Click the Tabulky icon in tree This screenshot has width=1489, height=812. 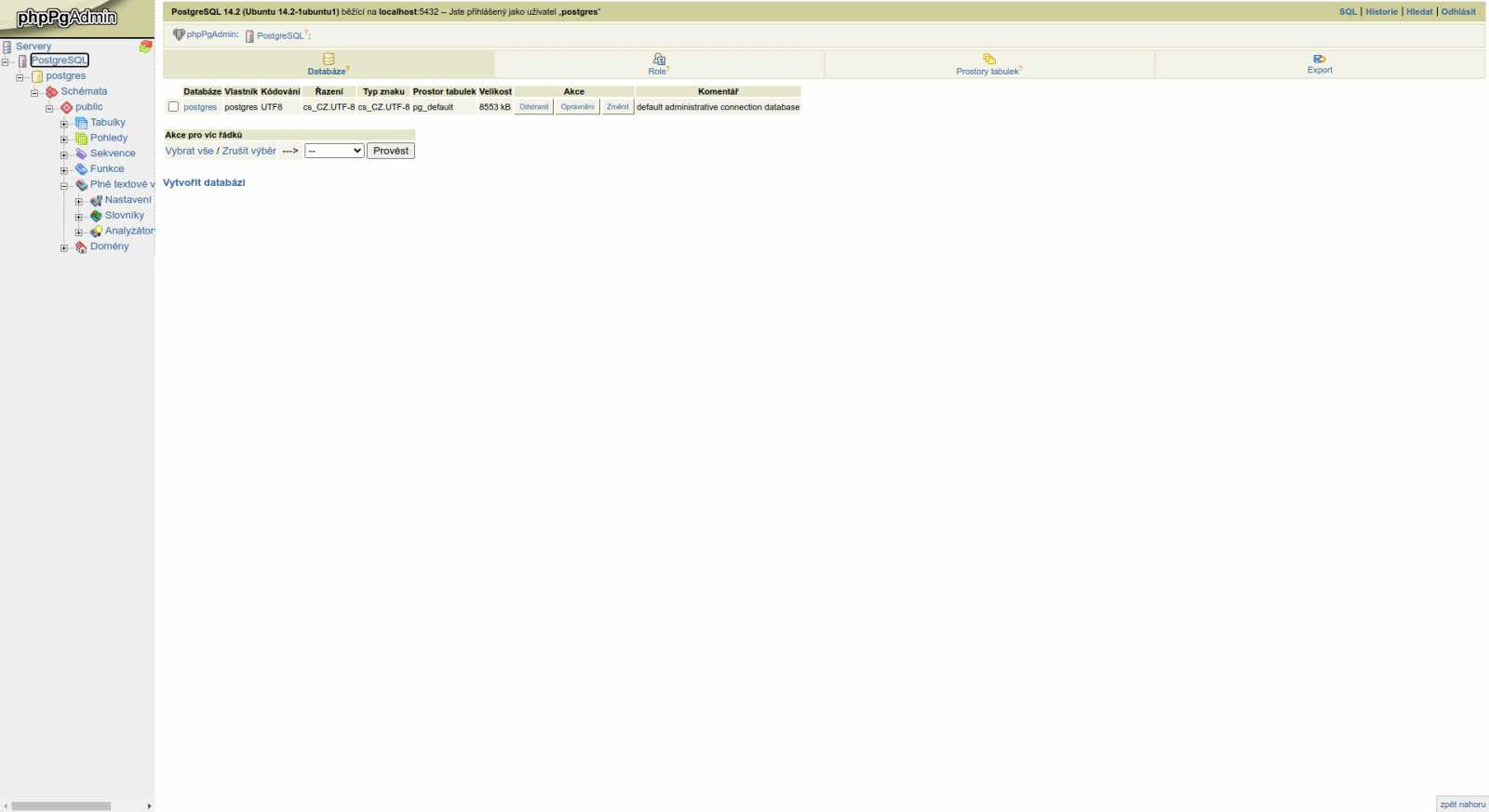coord(82,123)
